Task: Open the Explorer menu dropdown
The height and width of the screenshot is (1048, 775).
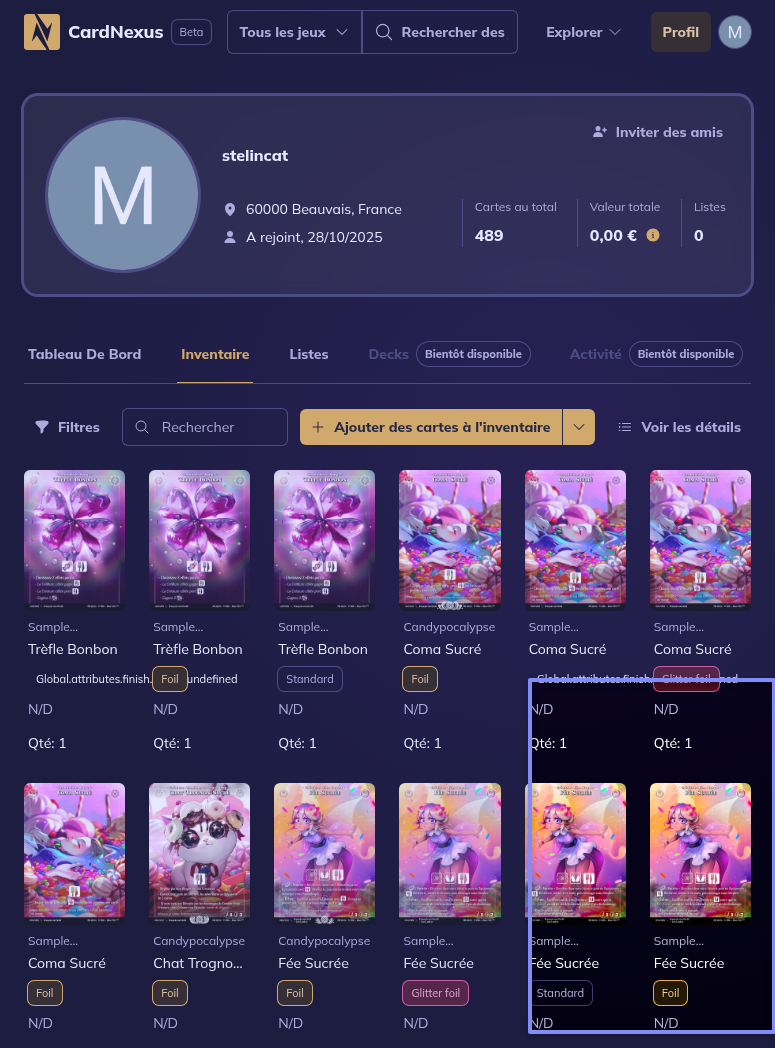Action: (583, 32)
